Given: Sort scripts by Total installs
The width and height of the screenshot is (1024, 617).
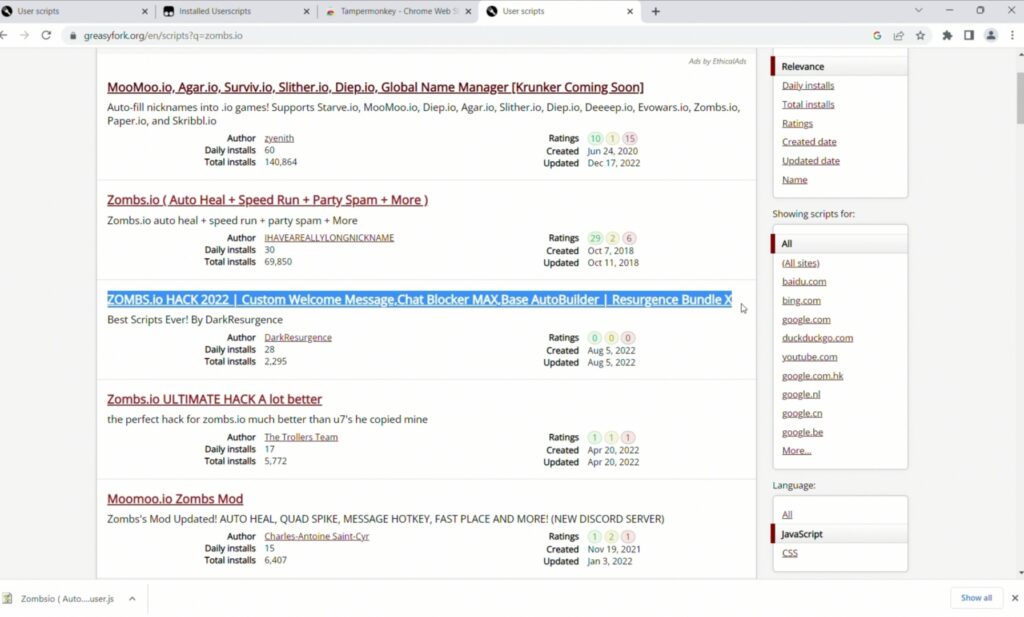Looking at the screenshot, I should (x=808, y=104).
